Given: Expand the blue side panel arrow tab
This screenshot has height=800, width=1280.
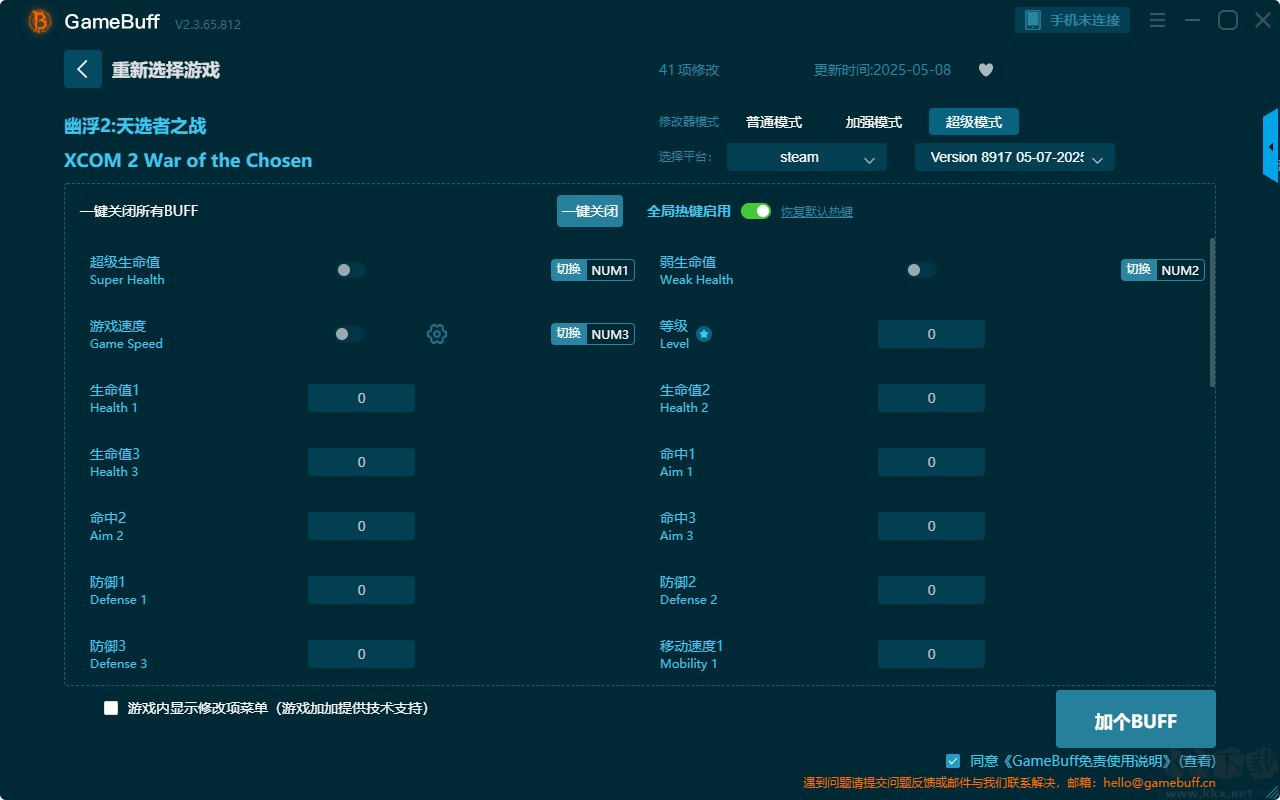Looking at the screenshot, I should pyautogui.click(x=1271, y=146).
